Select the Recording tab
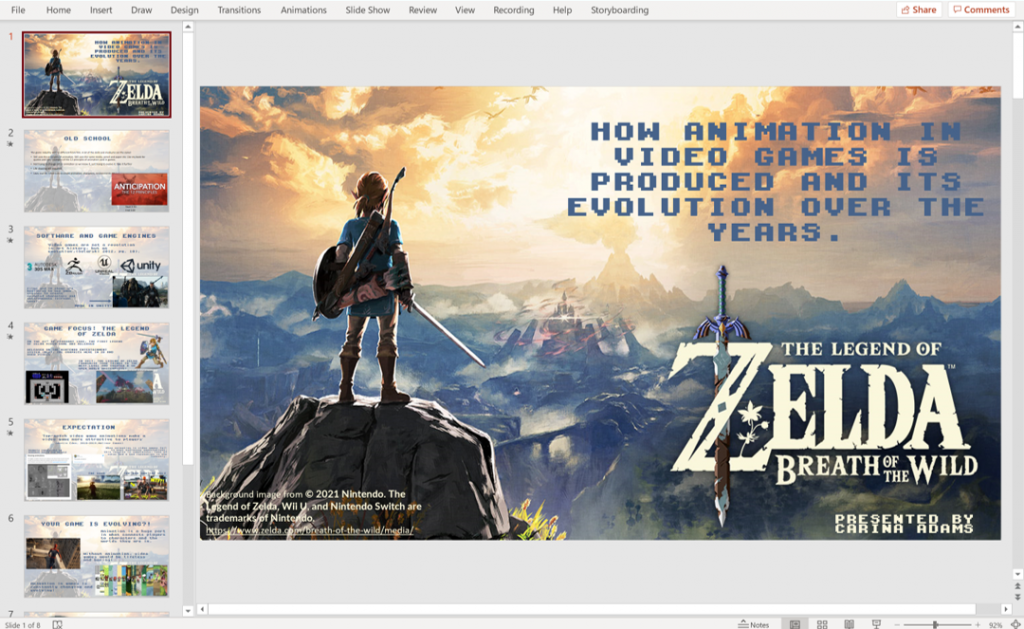The height and width of the screenshot is (629, 1024). point(514,10)
